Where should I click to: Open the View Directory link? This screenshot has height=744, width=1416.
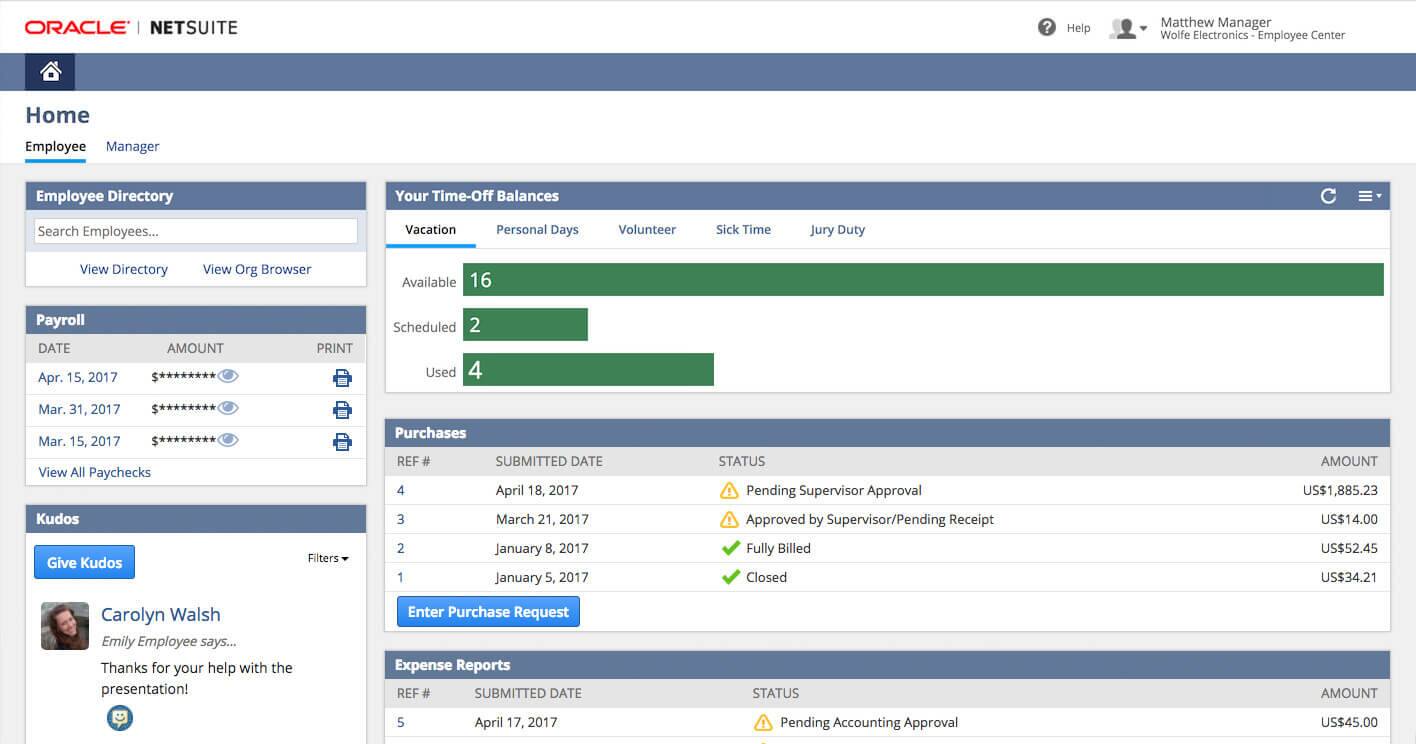pyautogui.click(x=124, y=269)
